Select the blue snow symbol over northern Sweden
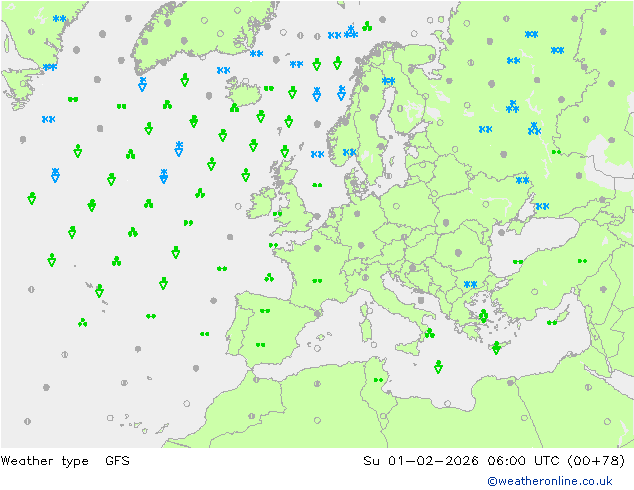This screenshot has height=490, width=634. click(x=388, y=81)
